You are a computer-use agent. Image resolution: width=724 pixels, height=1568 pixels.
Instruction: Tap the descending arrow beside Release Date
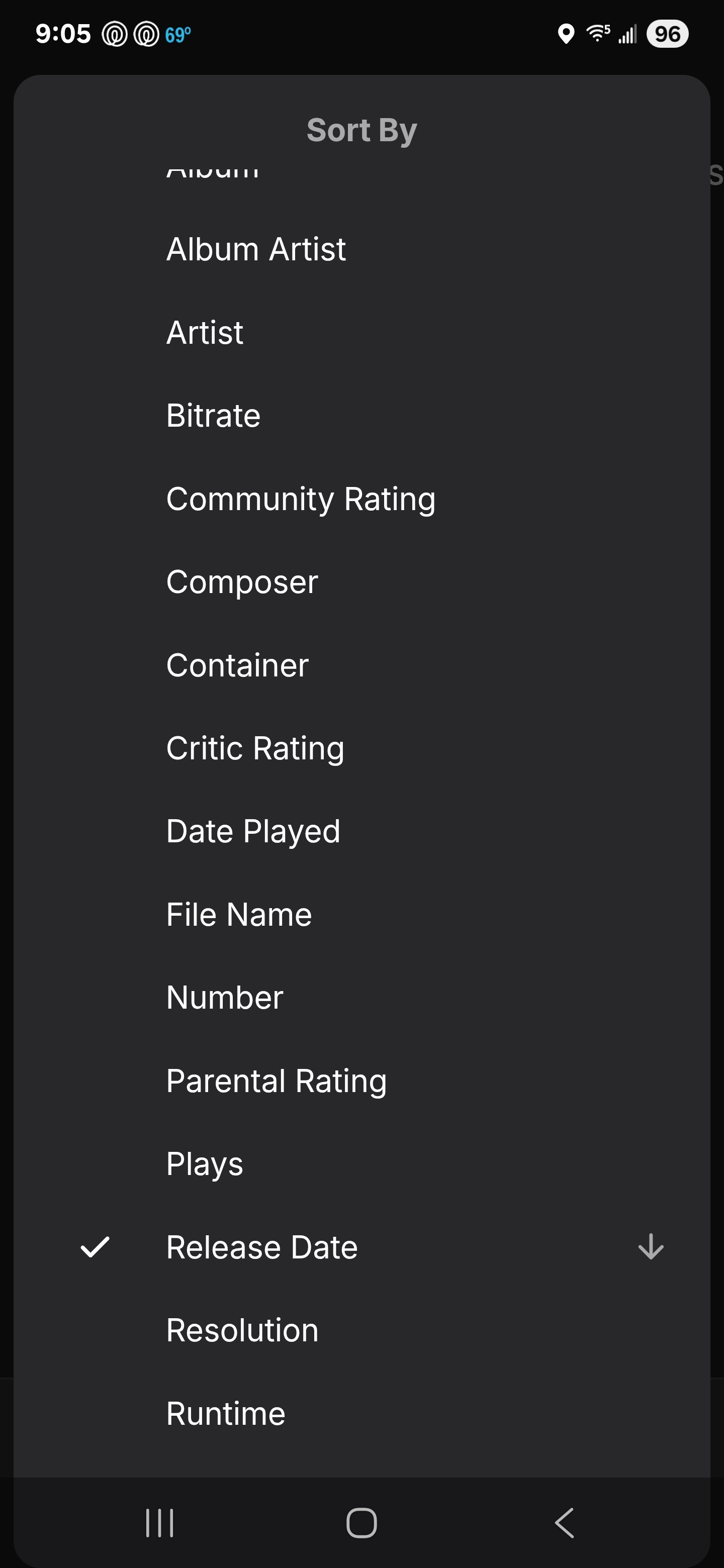(650, 1246)
